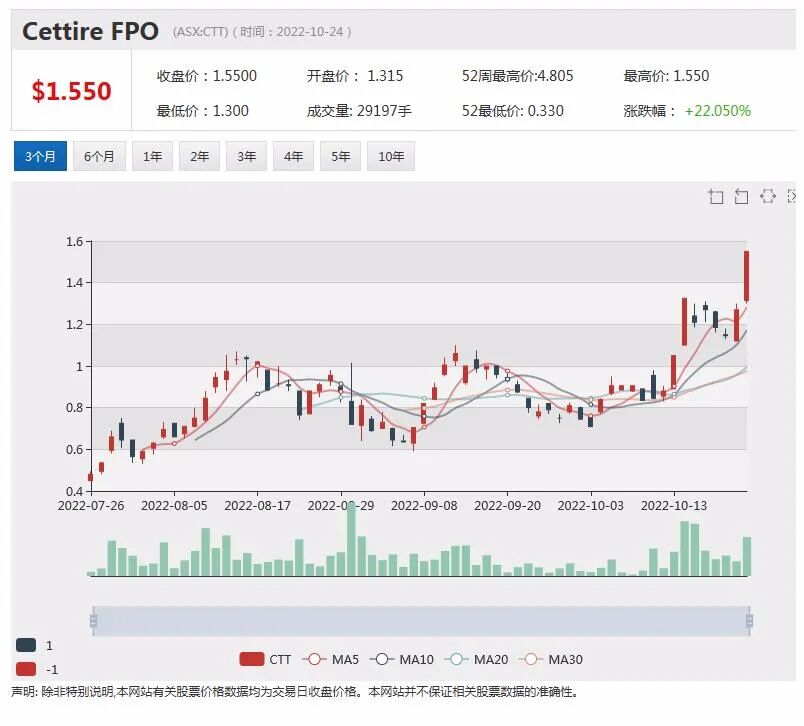Click the 最低价：1.300 value

(x=203, y=111)
